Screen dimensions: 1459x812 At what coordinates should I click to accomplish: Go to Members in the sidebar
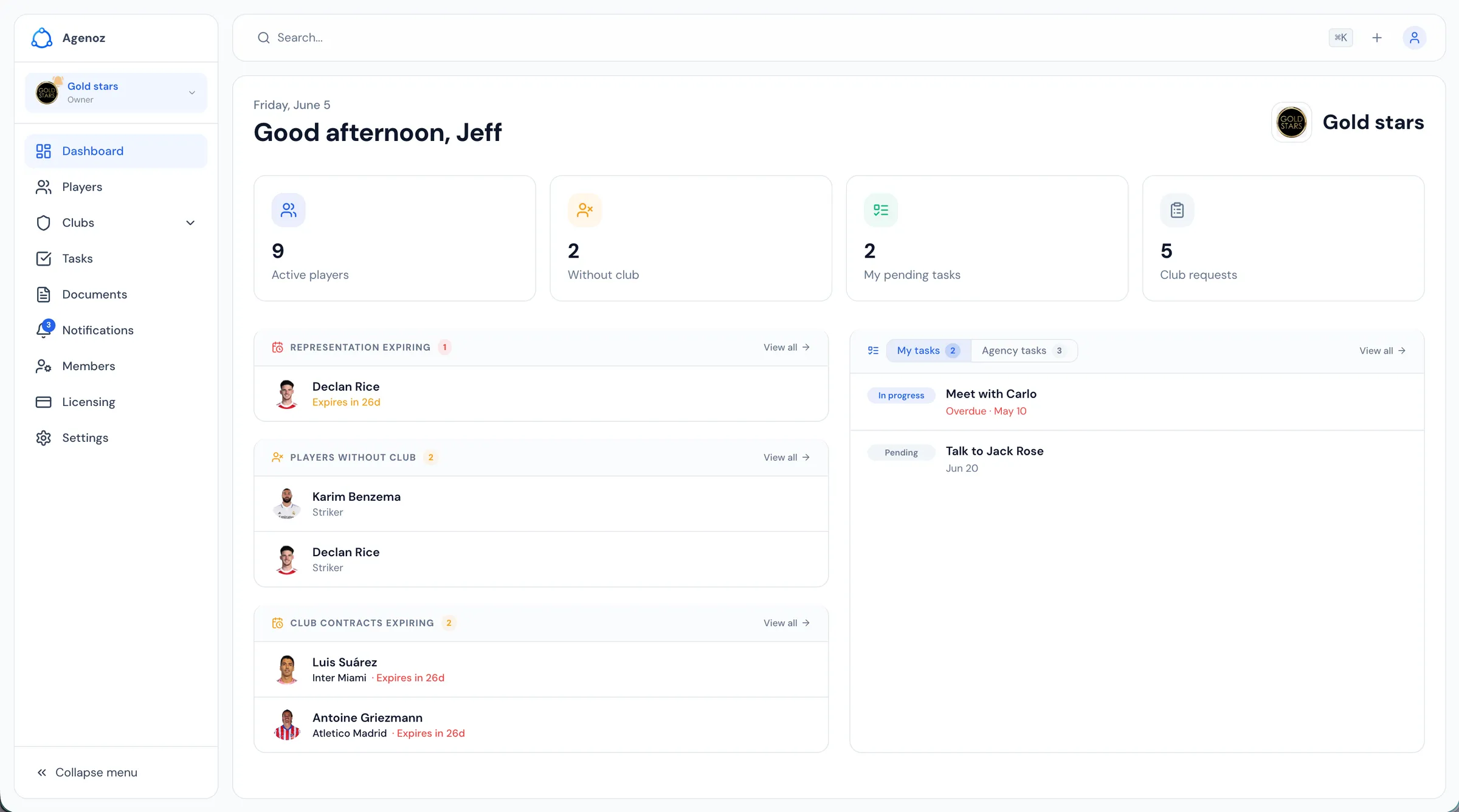(x=116, y=366)
